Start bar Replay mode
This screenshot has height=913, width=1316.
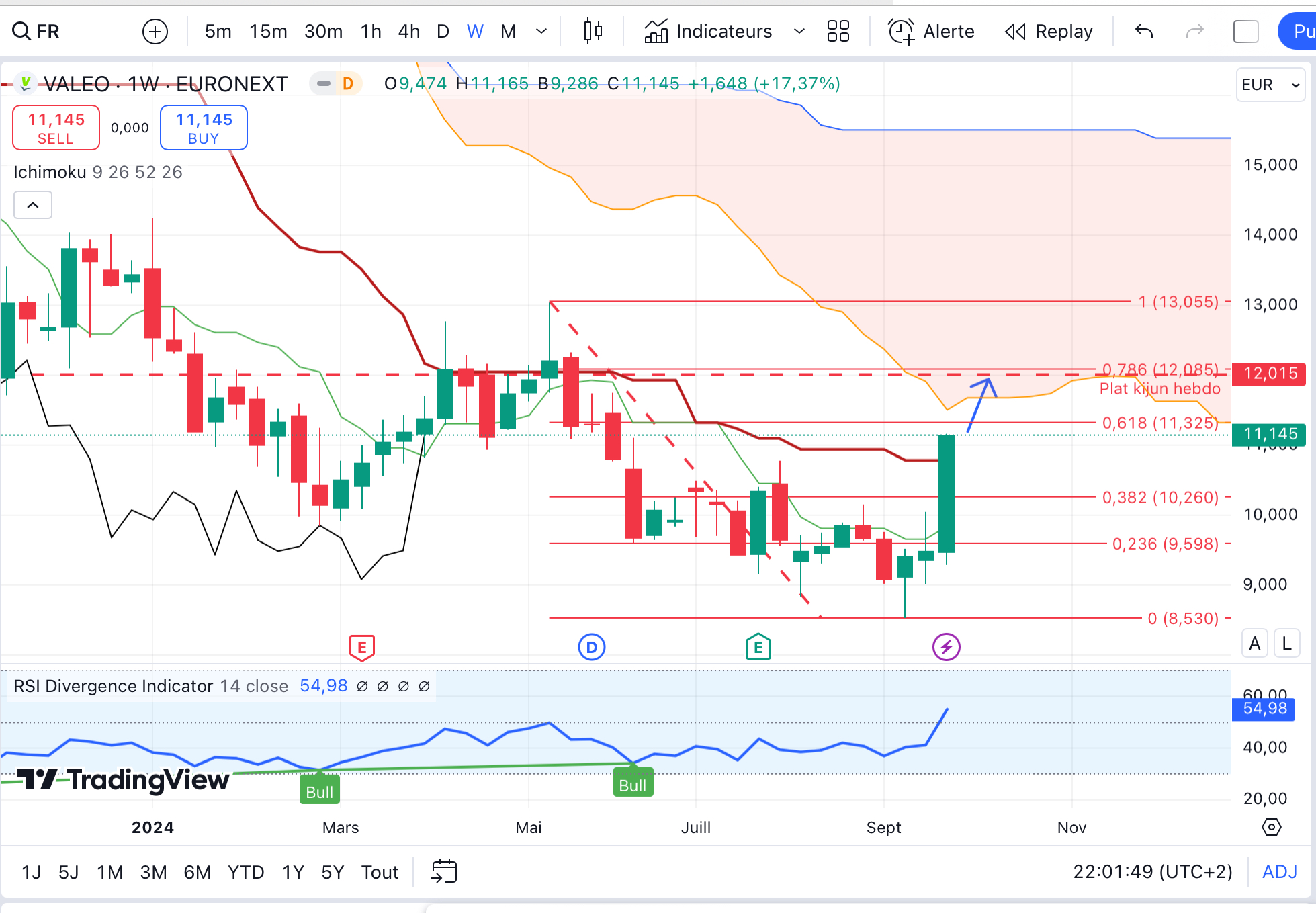click(x=1049, y=31)
